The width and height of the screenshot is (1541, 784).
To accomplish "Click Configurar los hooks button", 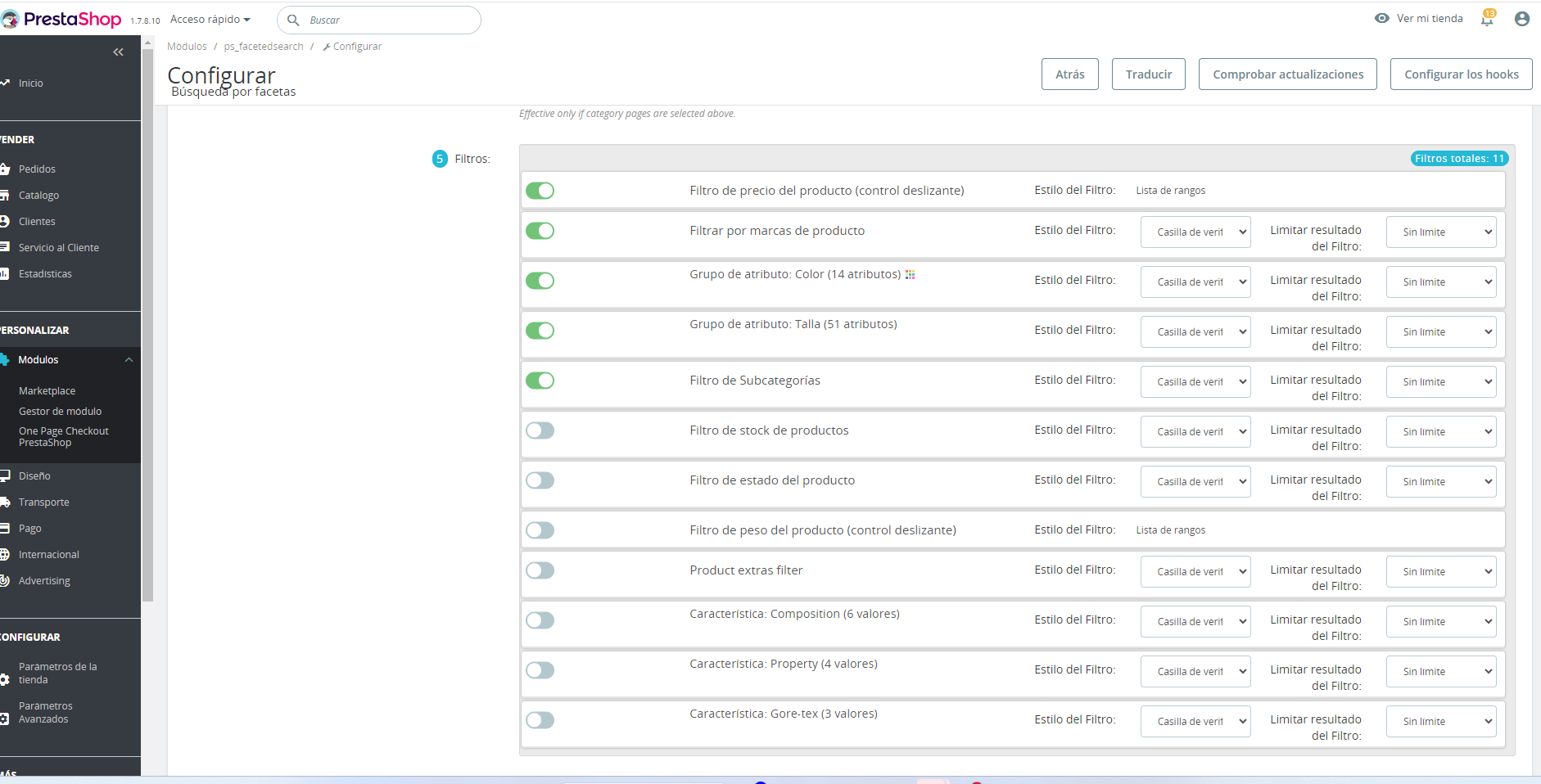I will point(1462,74).
